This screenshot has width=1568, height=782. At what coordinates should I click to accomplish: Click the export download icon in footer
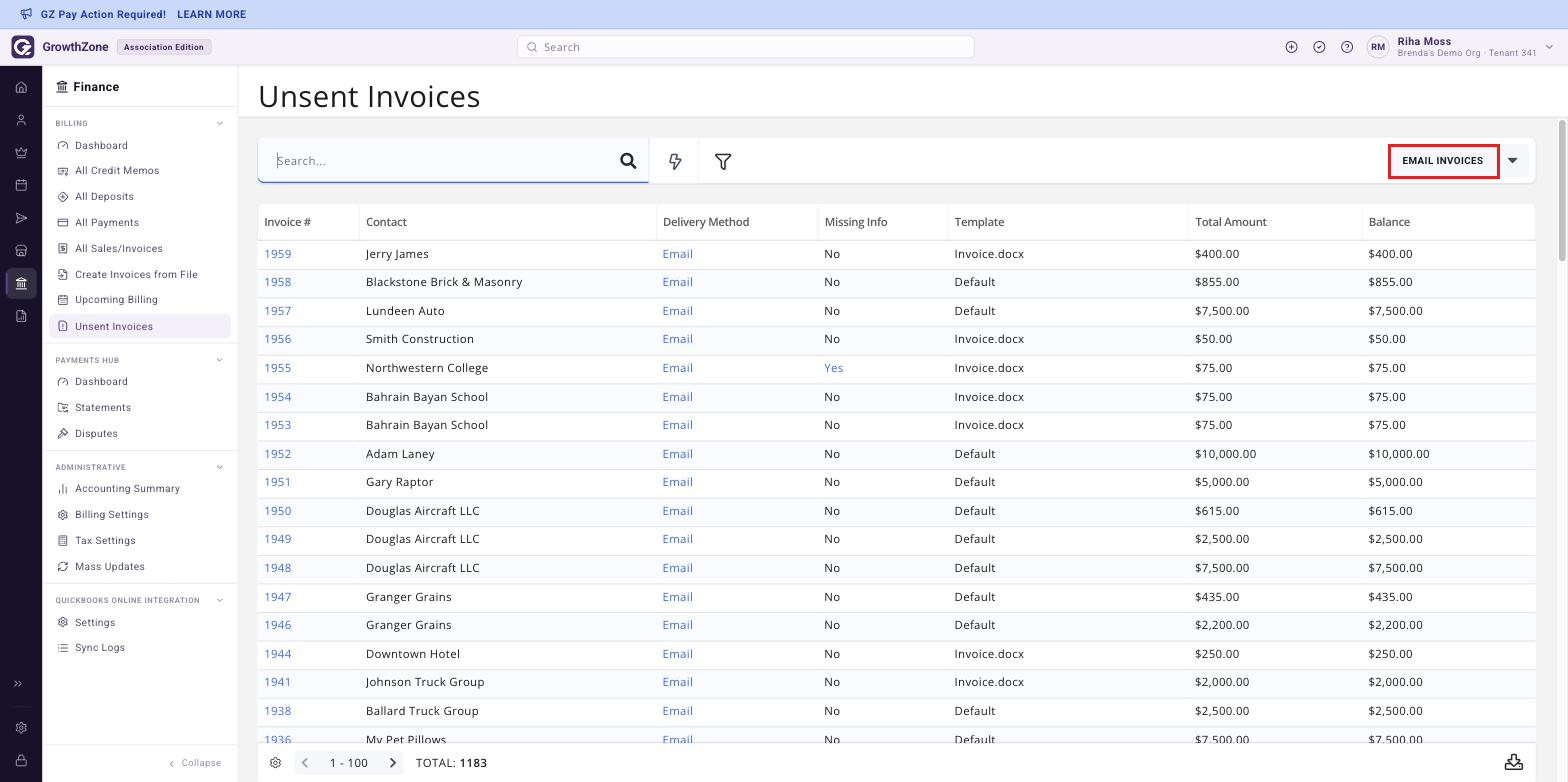[1514, 762]
